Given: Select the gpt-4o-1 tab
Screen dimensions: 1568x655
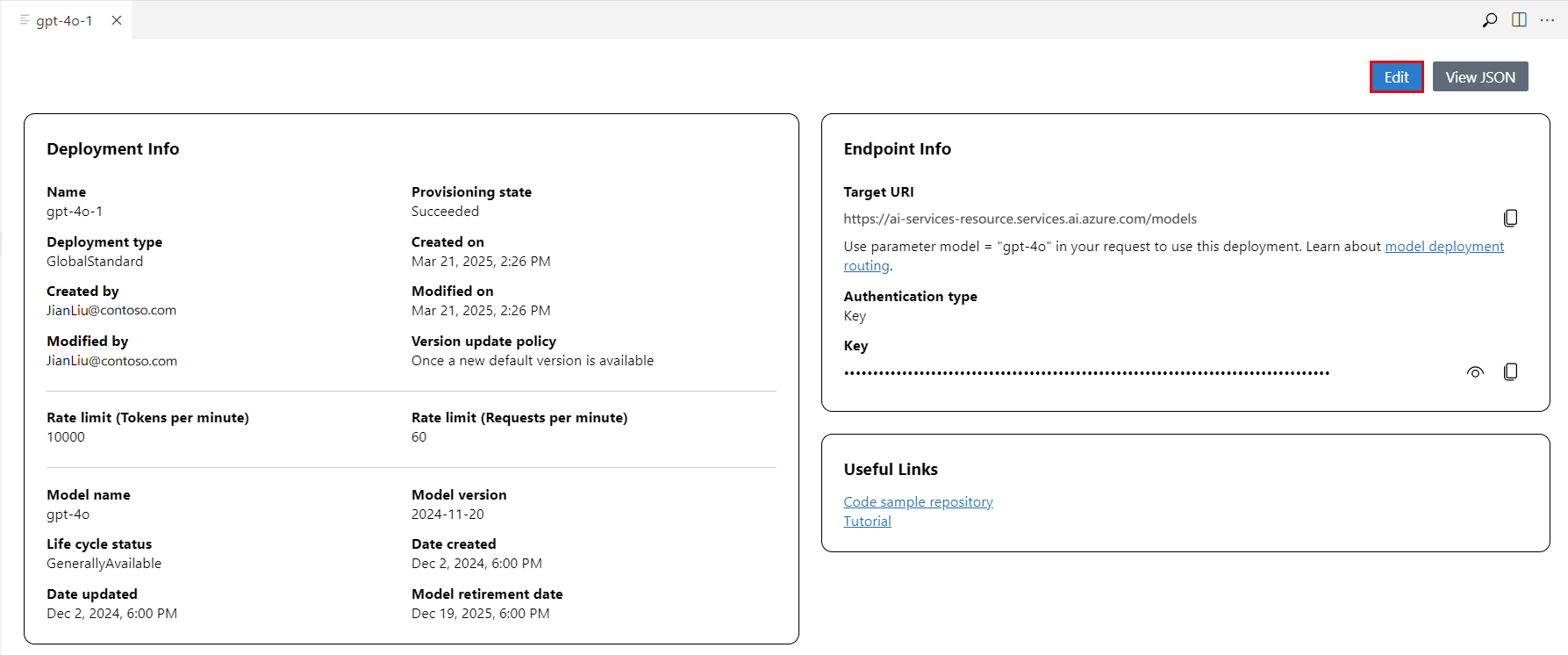Looking at the screenshot, I should pos(64,20).
